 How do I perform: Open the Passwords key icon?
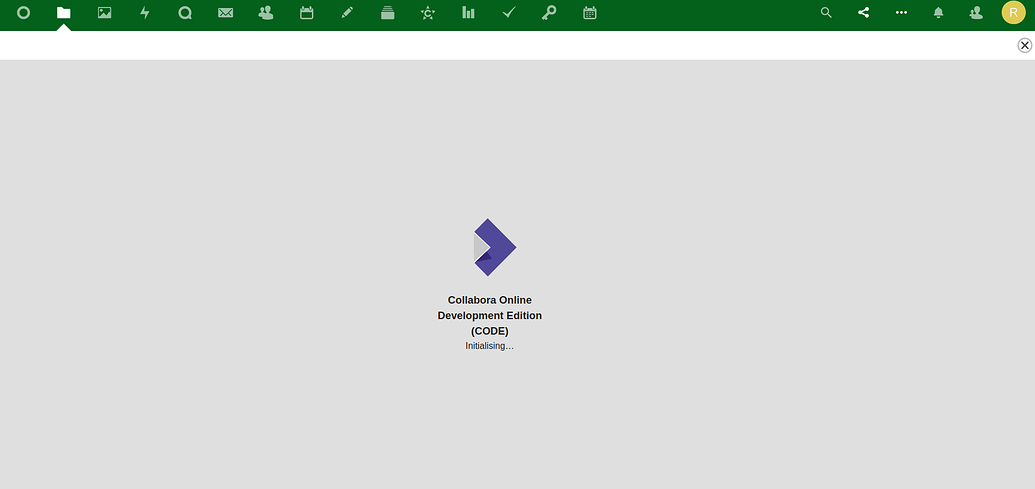pos(549,13)
